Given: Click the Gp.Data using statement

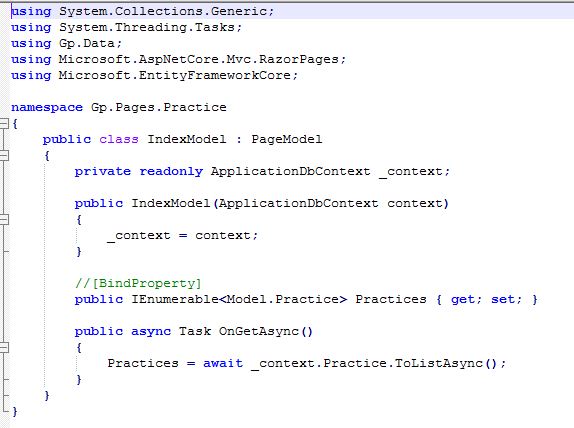Looking at the screenshot, I should (x=66, y=44).
